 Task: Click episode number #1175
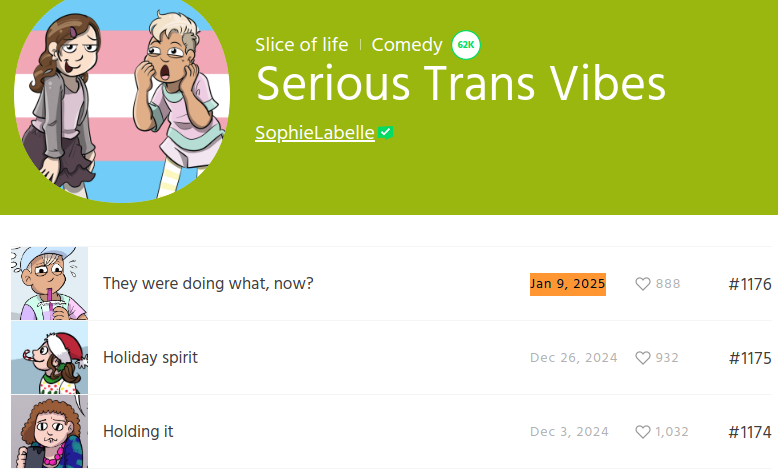(x=750, y=358)
